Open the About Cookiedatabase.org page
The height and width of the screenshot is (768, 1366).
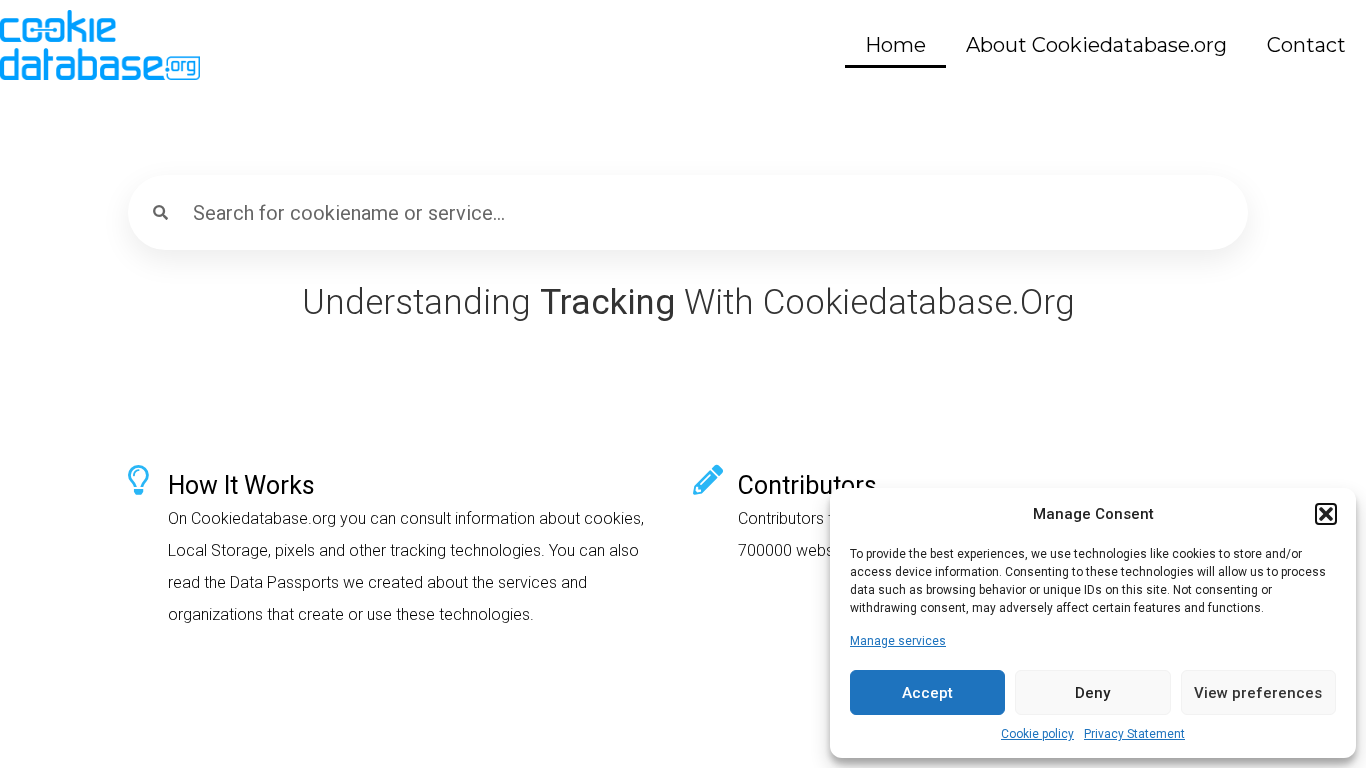coord(1096,45)
